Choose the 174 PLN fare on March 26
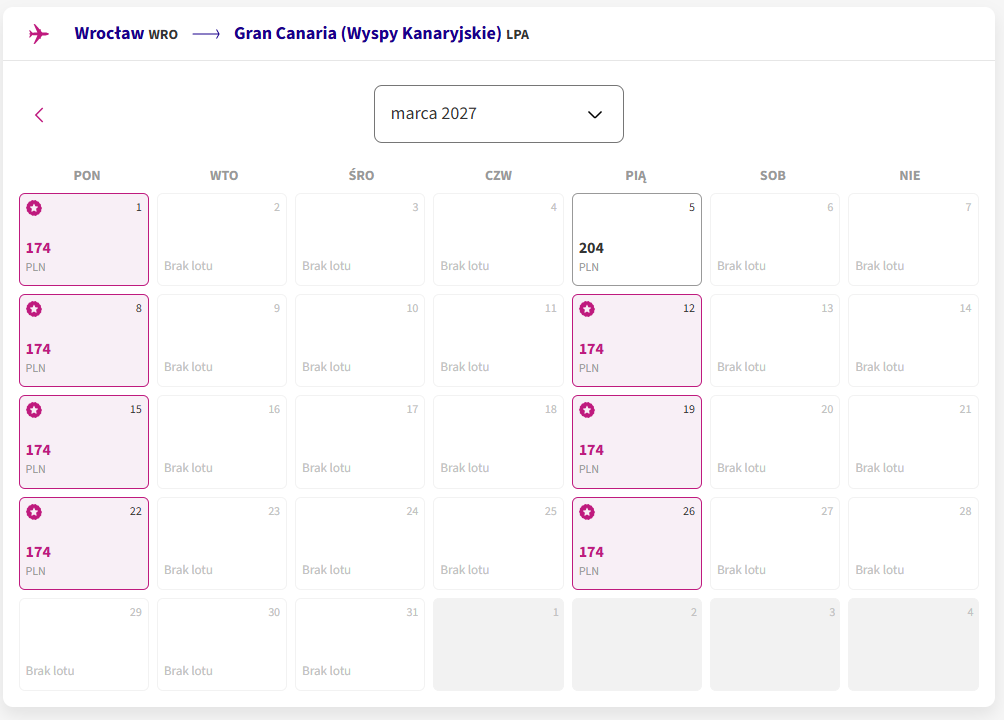The height and width of the screenshot is (720, 1004). (x=636, y=543)
